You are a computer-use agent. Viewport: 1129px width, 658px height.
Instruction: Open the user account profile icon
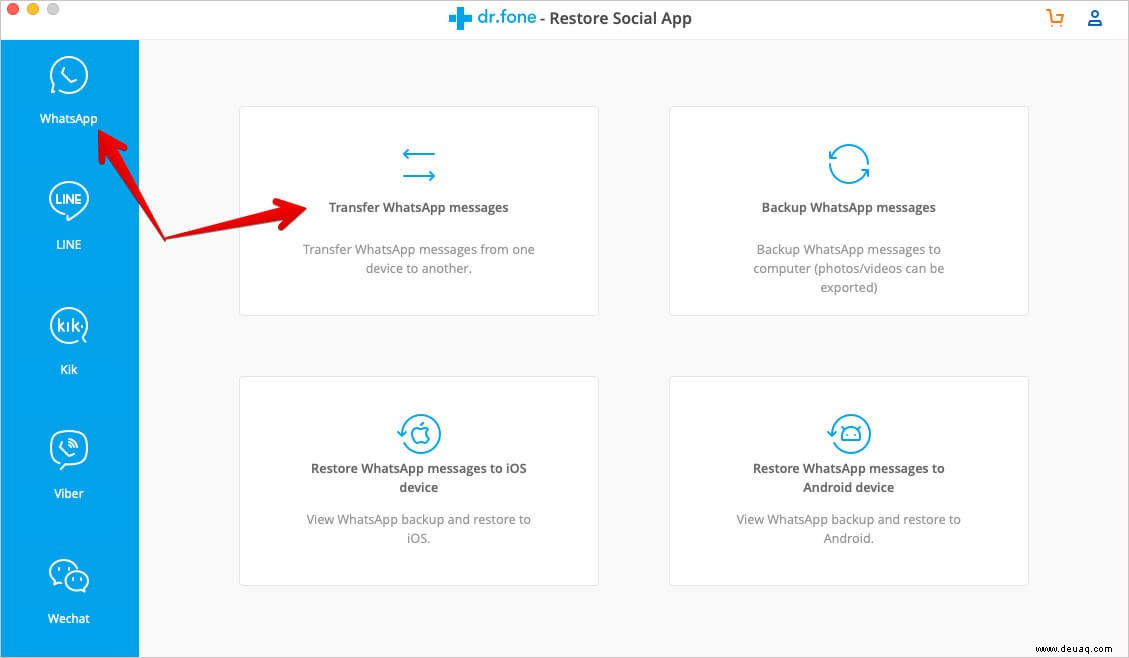1094,18
